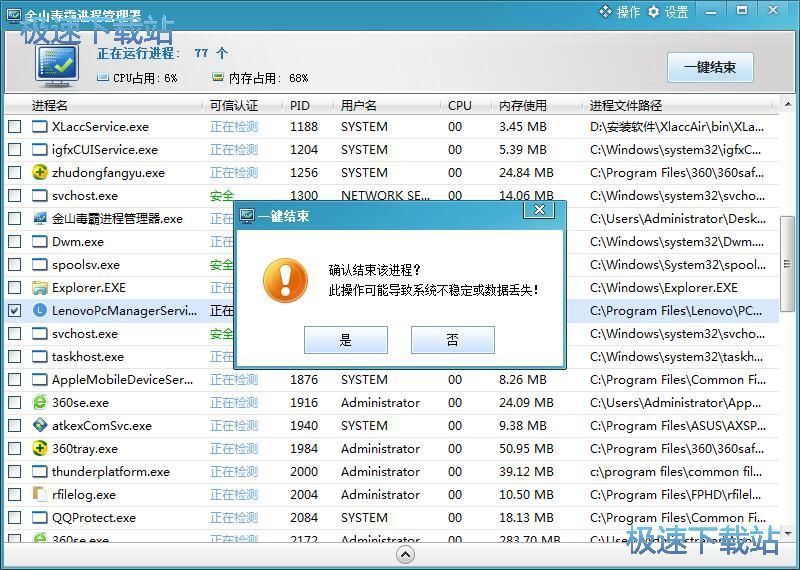Check the 金山毒霸进程管理器.exe checkbox
Image resolution: width=800 pixels, height=570 pixels.
pos(15,218)
